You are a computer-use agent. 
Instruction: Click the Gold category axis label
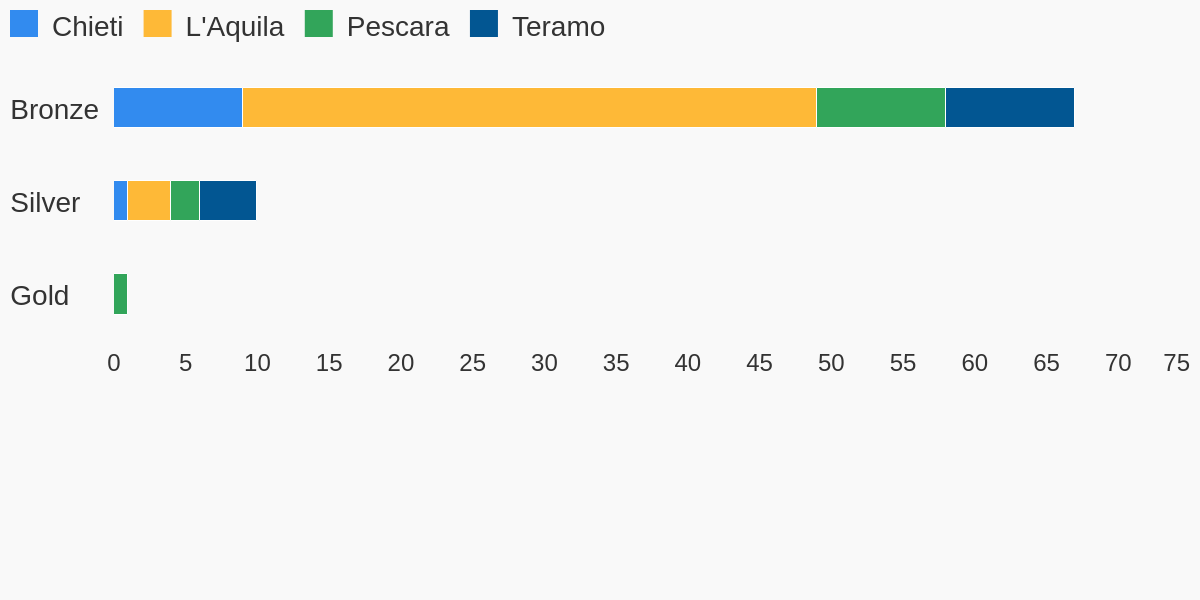pos(40,296)
